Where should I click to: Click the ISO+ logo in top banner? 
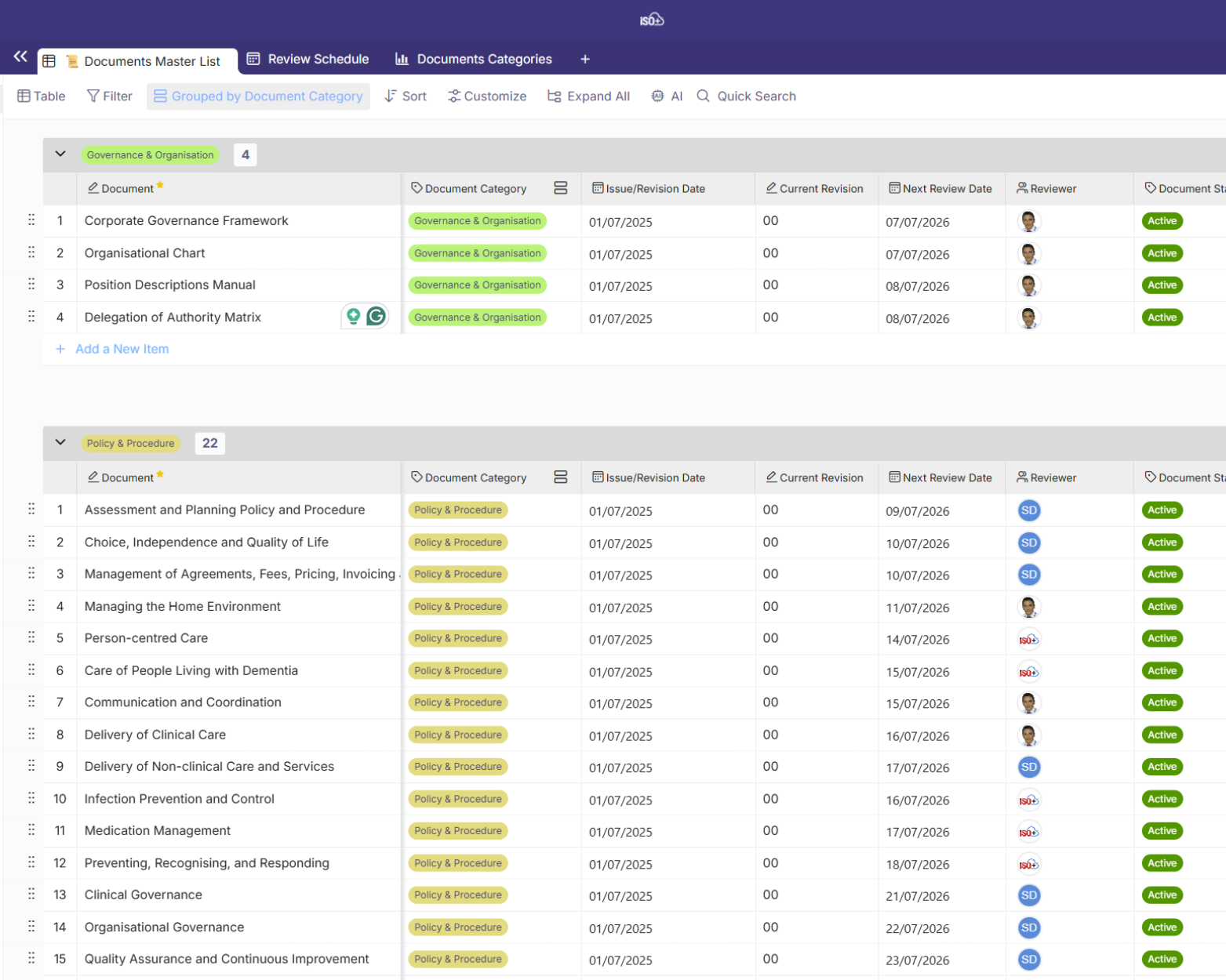pos(651,20)
